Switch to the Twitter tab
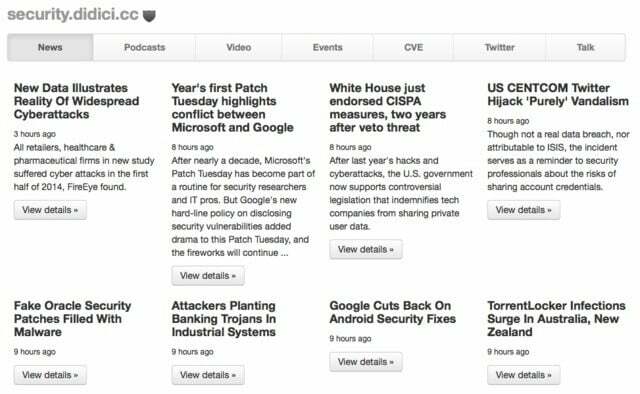 (x=500, y=47)
